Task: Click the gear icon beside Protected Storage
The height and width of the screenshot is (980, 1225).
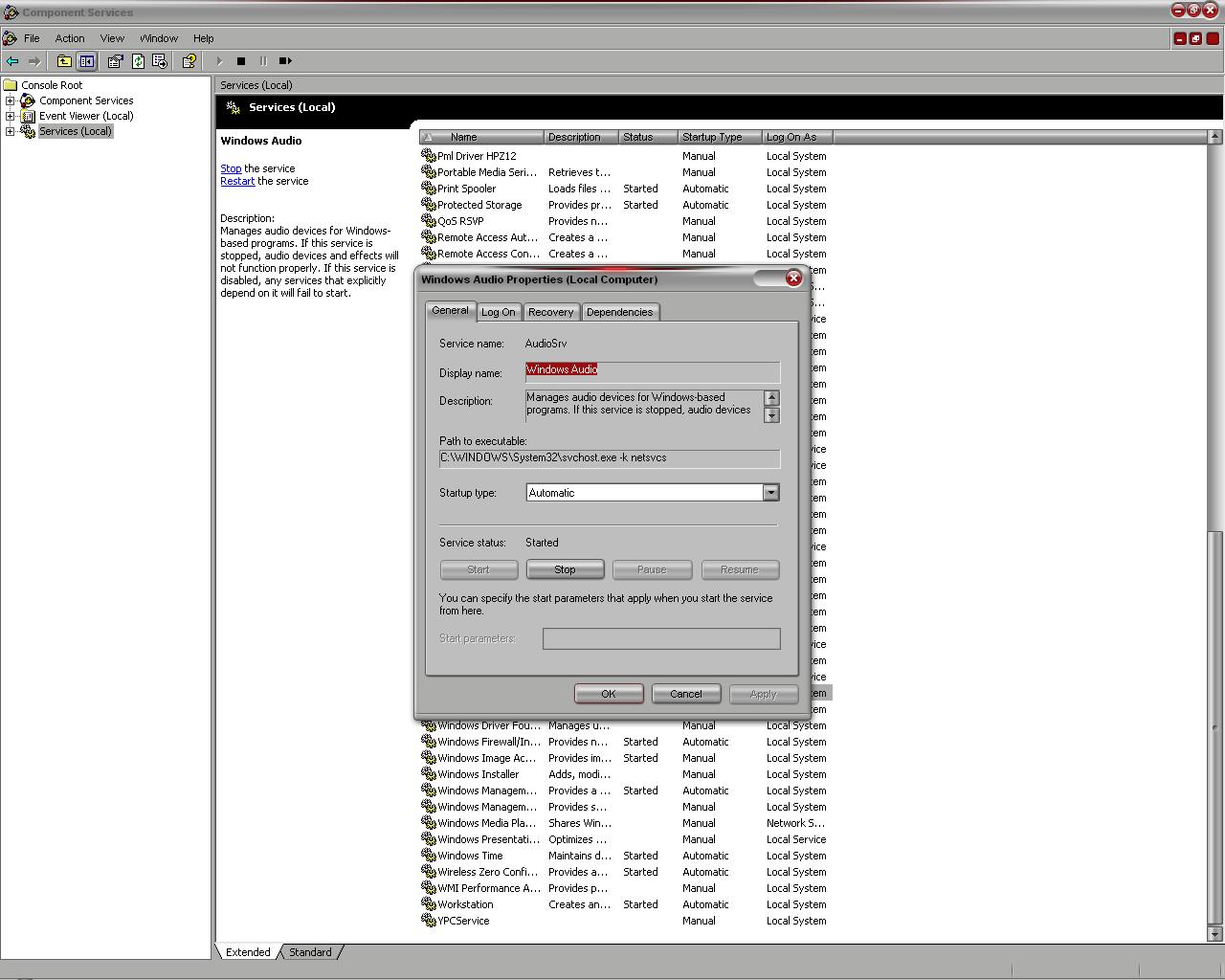Action: coord(429,205)
